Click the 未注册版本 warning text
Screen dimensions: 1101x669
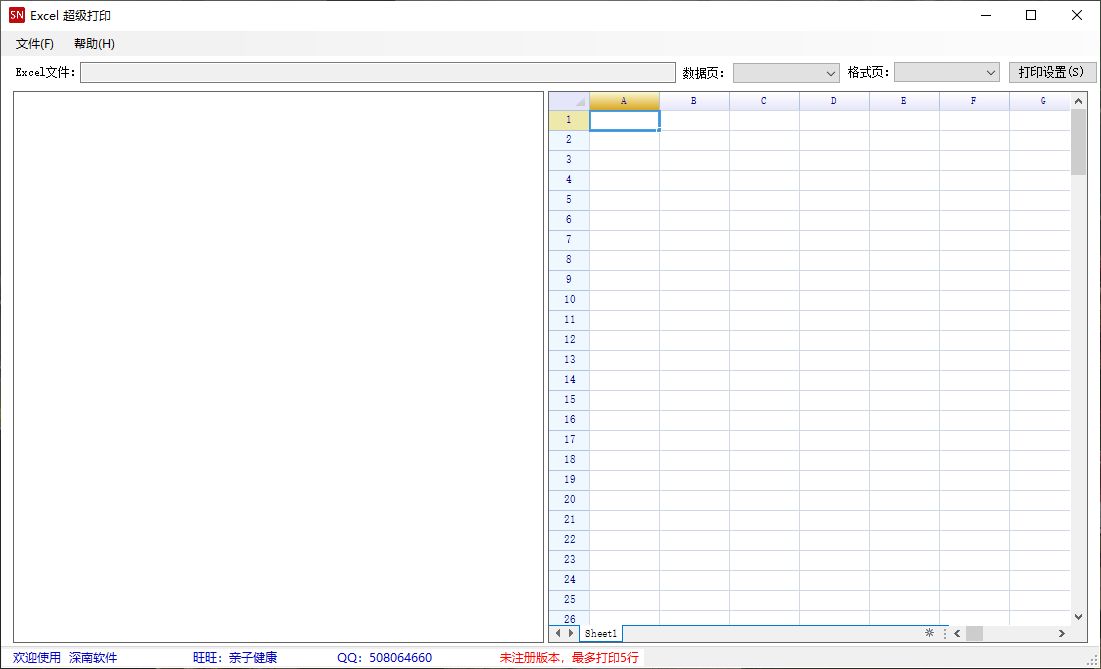(x=569, y=658)
